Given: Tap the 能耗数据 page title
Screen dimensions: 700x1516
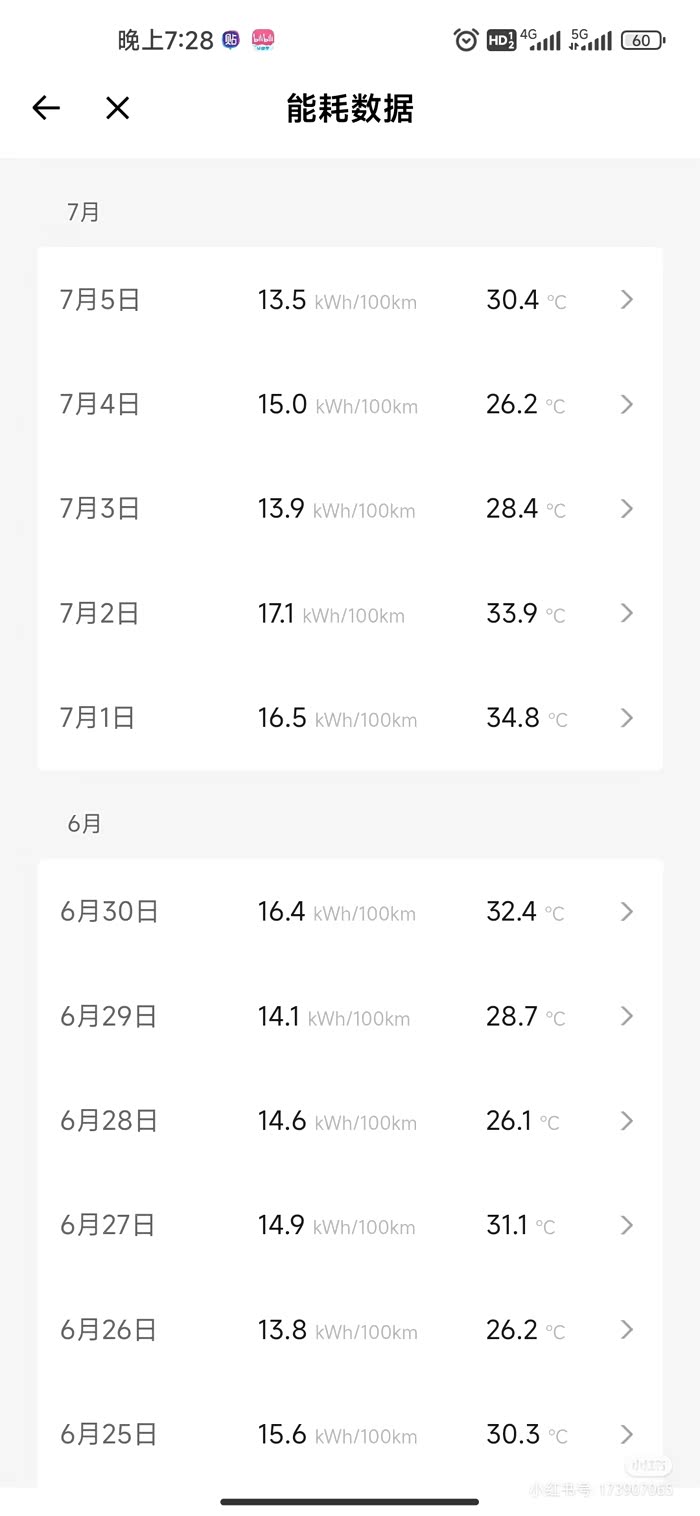Looking at the screenshot, I should click(350, 108).
